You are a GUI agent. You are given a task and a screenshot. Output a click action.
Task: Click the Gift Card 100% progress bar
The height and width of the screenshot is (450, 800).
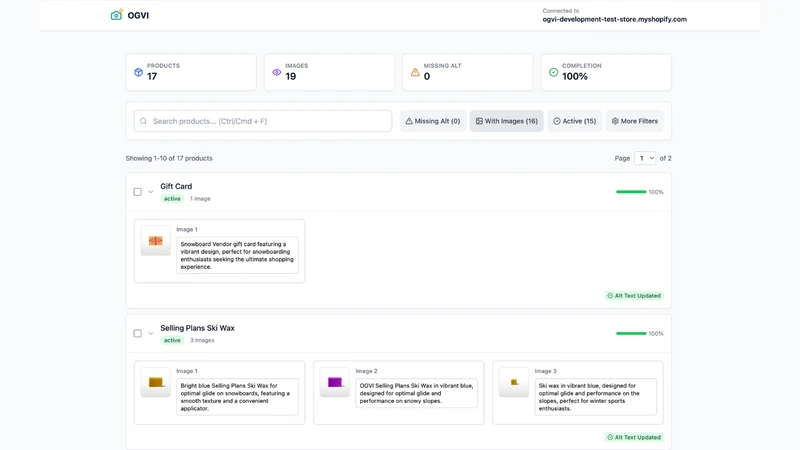pyautogui.click(x=631, y=192)
